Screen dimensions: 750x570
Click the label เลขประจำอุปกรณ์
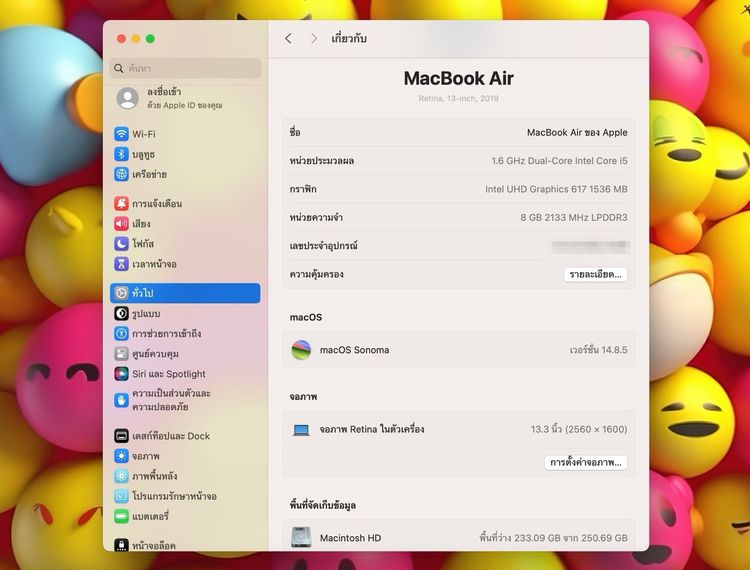point(324,246)
